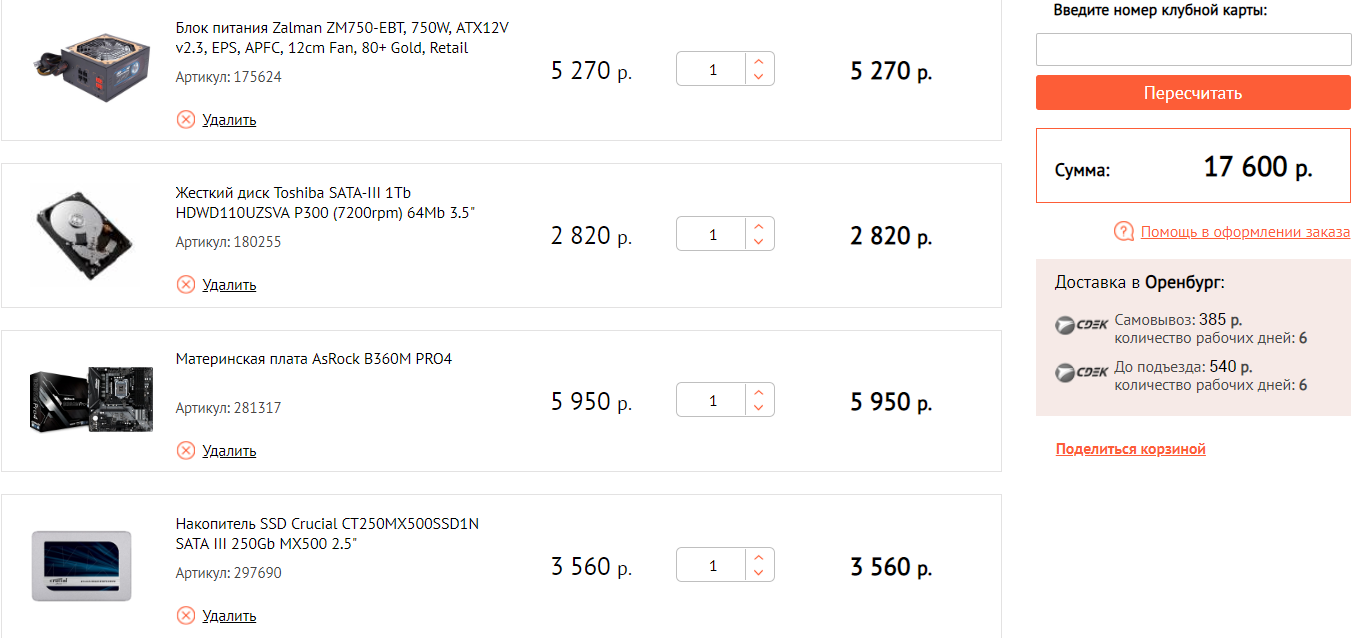This screenshot has height=638, width=1352.
Task: Click the delete icon for AsRock motherboard
Action: (186, 451)
